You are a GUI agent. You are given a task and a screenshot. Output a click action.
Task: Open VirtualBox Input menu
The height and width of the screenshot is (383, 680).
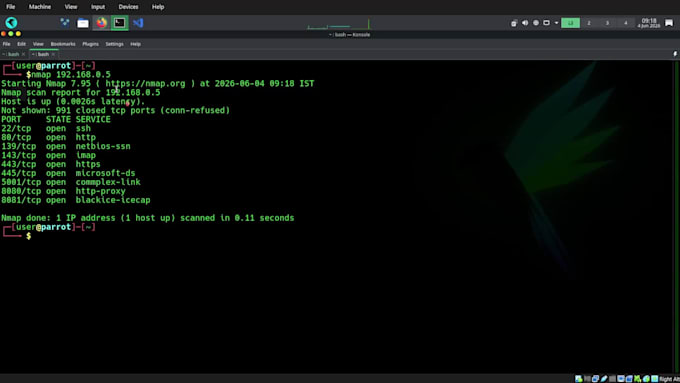[98, 7]
